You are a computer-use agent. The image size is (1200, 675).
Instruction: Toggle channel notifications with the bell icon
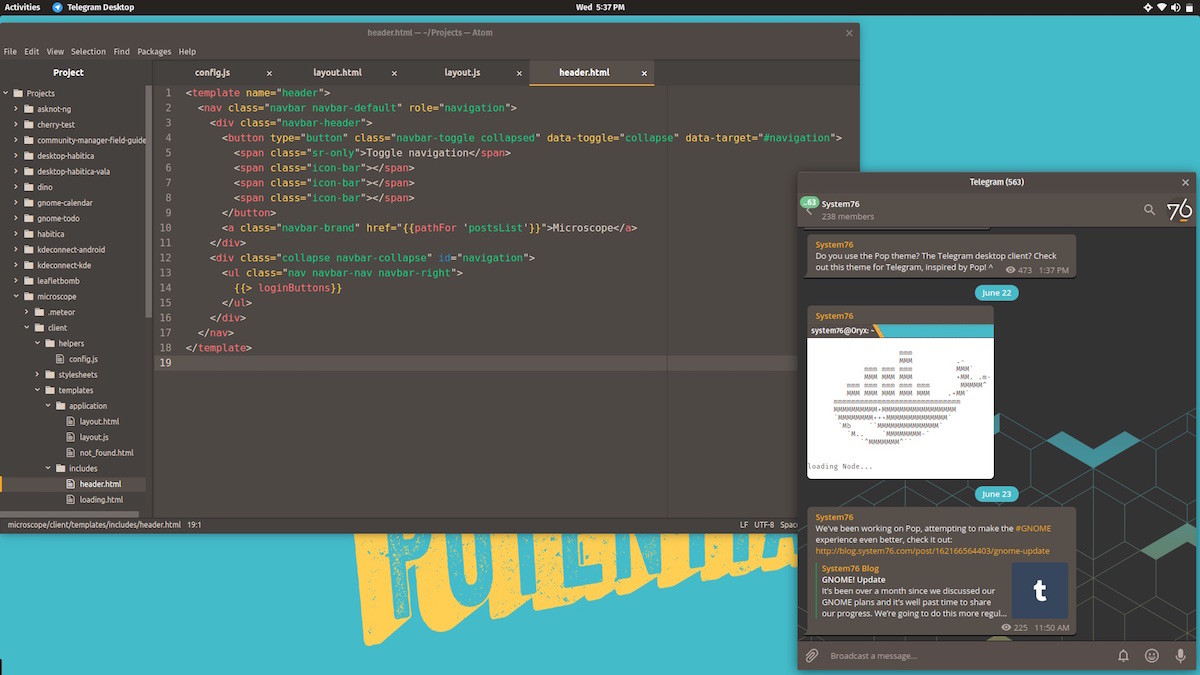tap(1121, 655)
